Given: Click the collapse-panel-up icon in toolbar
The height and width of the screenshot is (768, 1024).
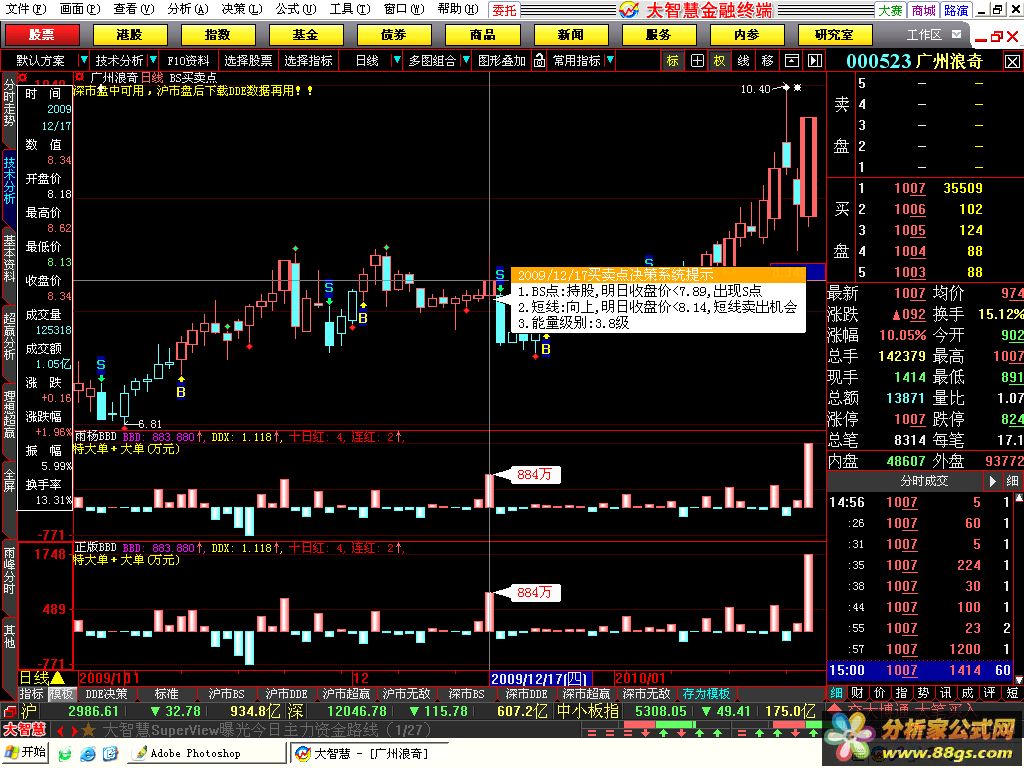Looking at the screenshot, I should click(792, 61).
